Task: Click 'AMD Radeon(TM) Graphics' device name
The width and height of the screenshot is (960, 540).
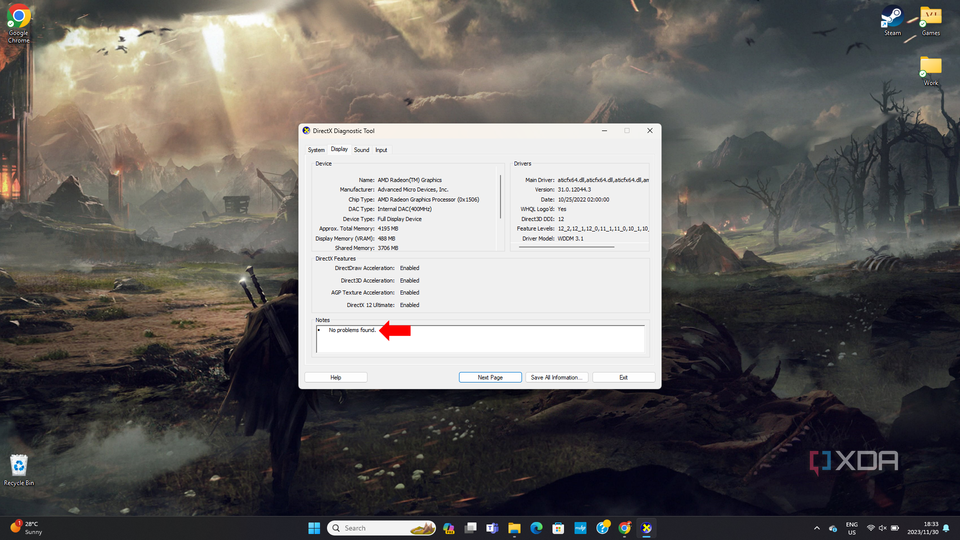Action: 410,180
